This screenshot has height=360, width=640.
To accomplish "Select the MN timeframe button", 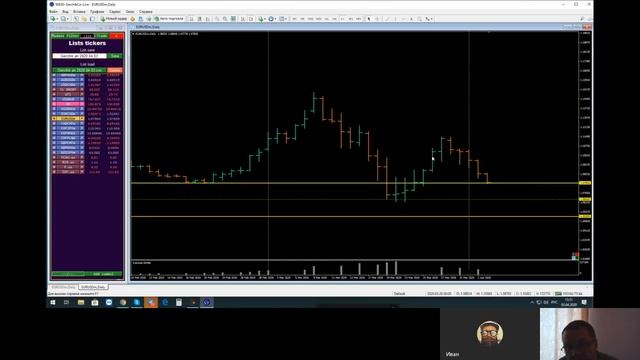I will click(x=358, y=19).
